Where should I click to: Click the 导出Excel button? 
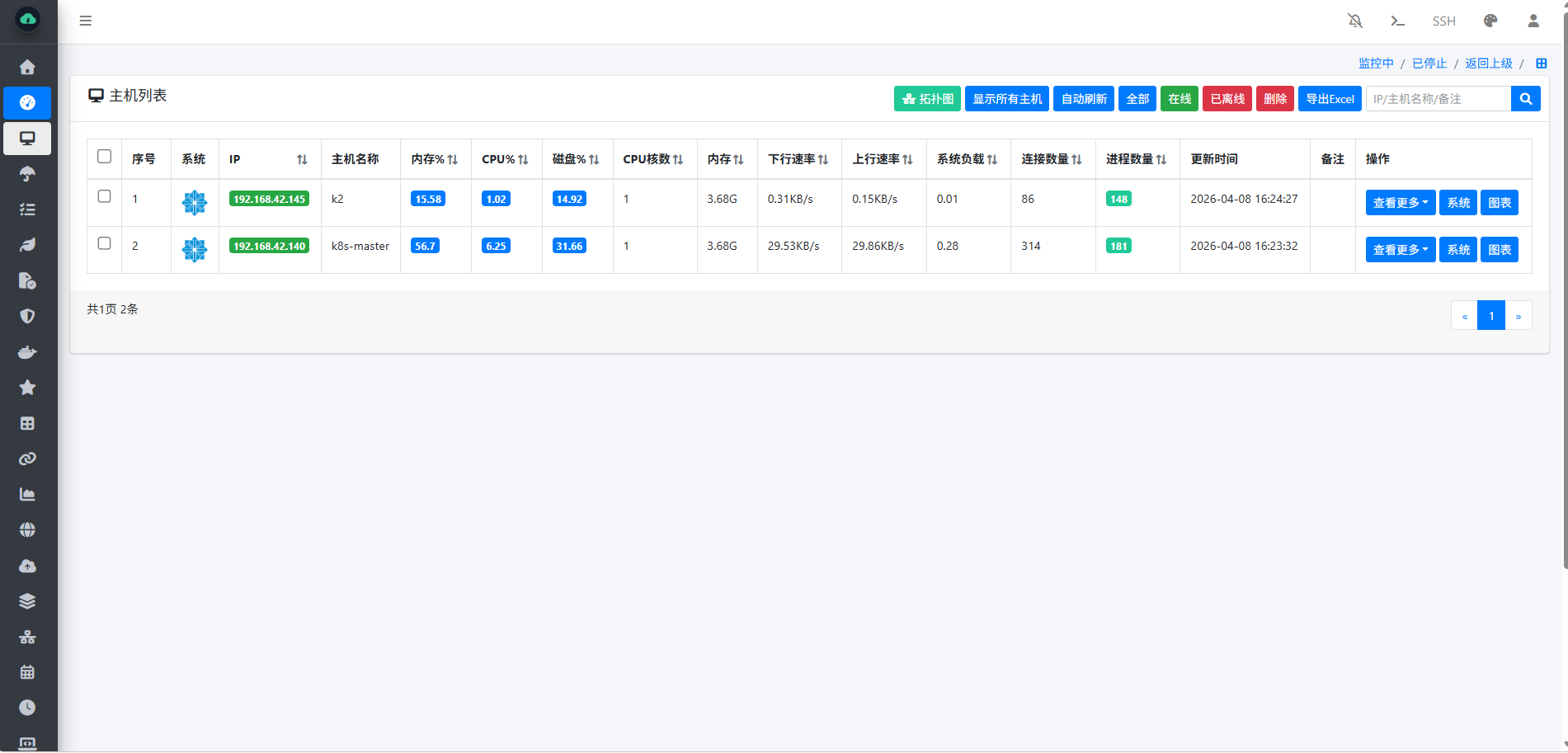point(1330,99)
